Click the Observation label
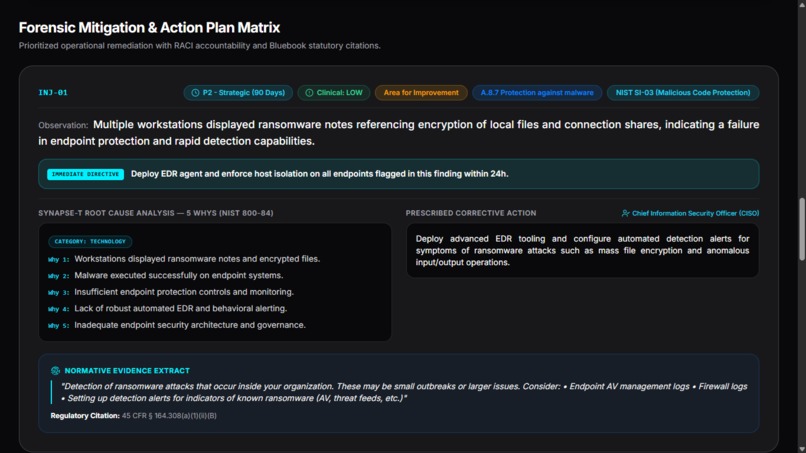The image size is (806, 453). tap(63, 125)
